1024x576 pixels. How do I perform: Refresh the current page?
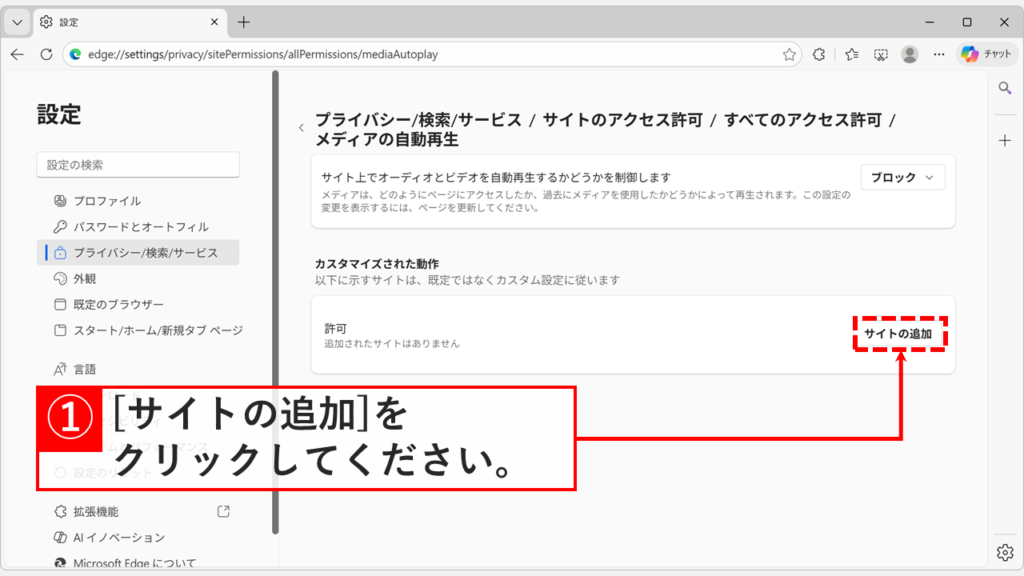point(46,54)
